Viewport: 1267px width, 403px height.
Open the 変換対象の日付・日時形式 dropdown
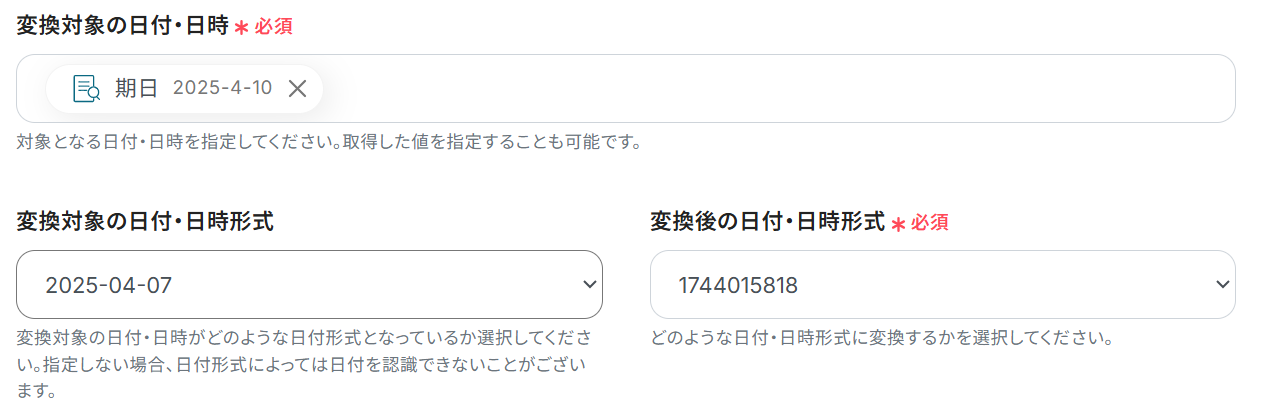pos(309,285)
